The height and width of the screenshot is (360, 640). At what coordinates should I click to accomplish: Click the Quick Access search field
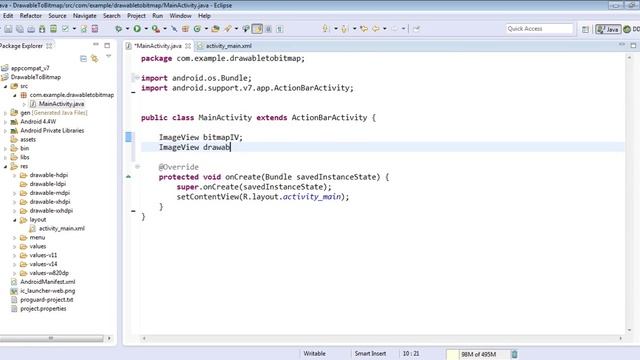540,29
